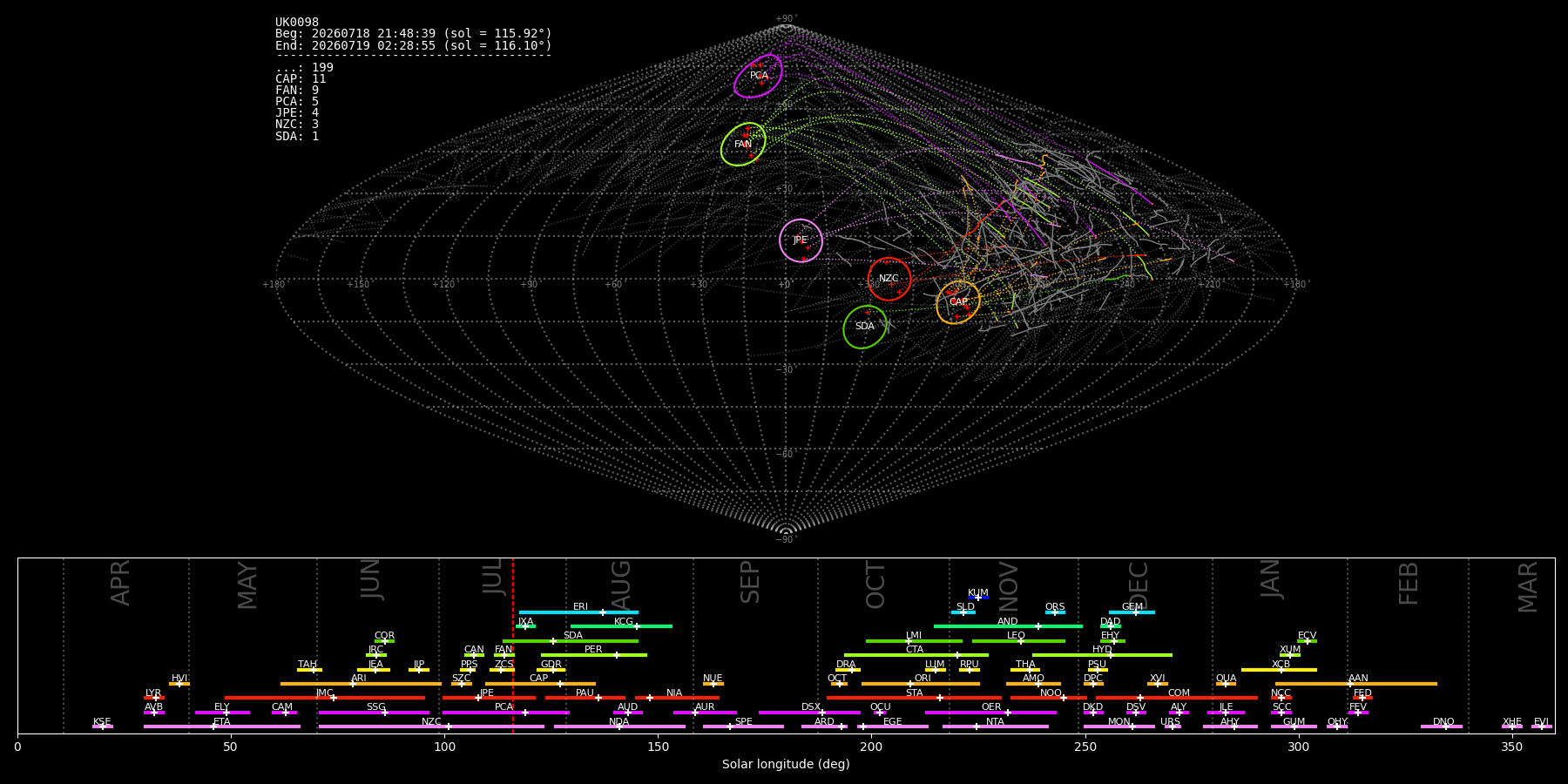The width and height of the screenshot is (1568, 784).
Task: Click the magenta OER shower bar
Action: (x=990, y=713)
